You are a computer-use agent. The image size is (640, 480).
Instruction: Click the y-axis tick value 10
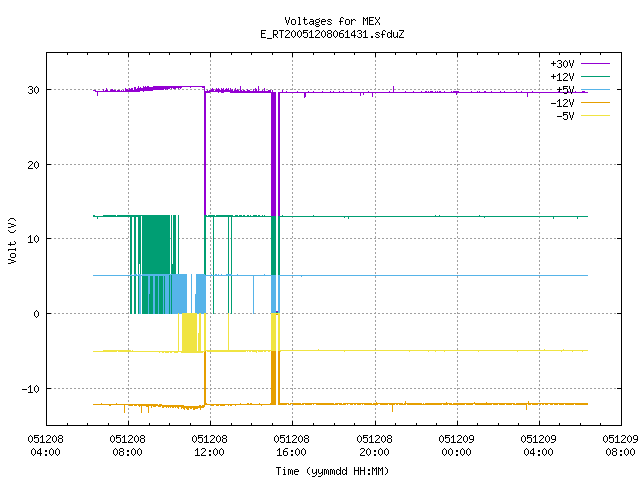pyautogui.click(x=33, y=239)
